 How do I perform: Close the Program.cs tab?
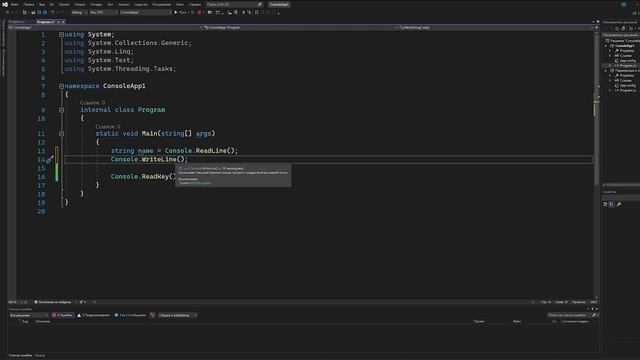coord(63,22)
